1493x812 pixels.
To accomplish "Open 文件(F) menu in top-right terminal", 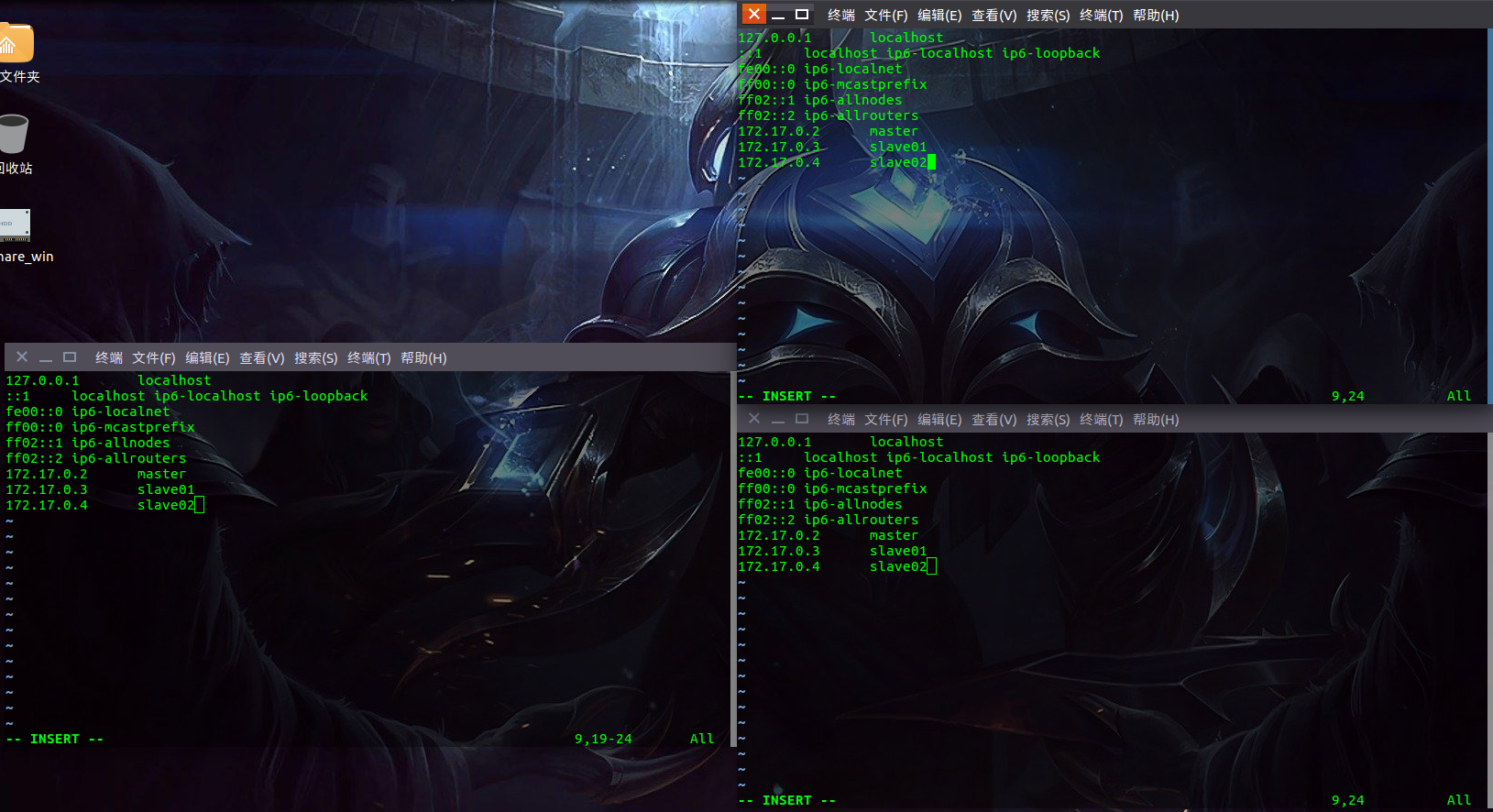I will (885, 16).
